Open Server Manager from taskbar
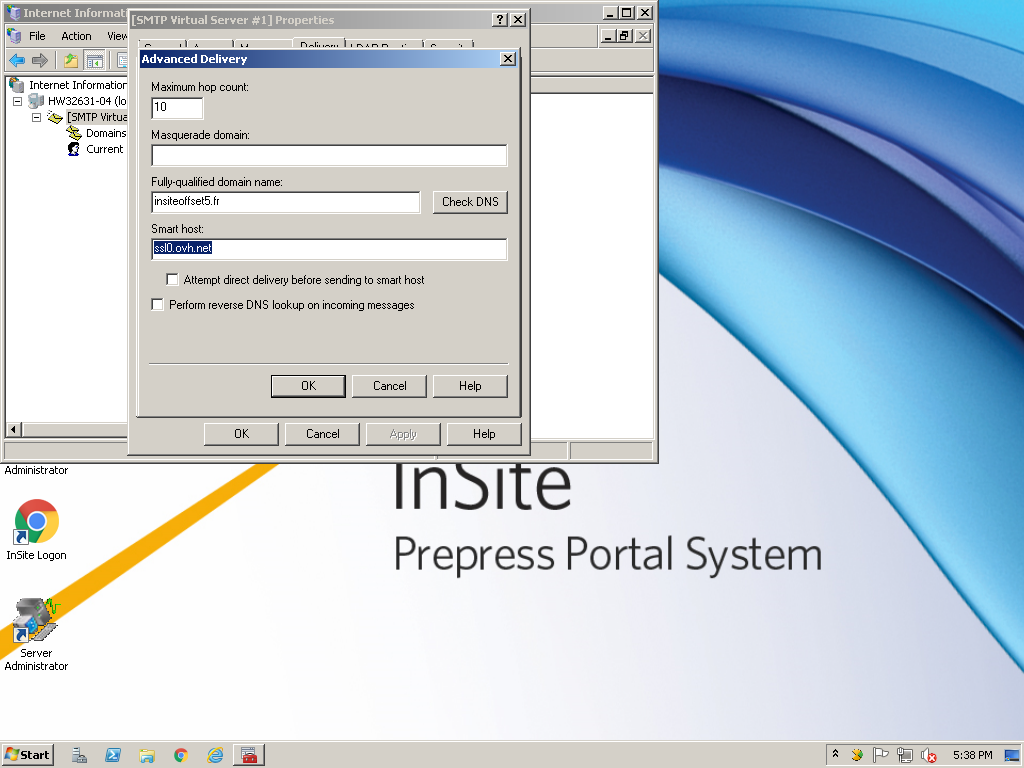 click(x=79, y=756)
